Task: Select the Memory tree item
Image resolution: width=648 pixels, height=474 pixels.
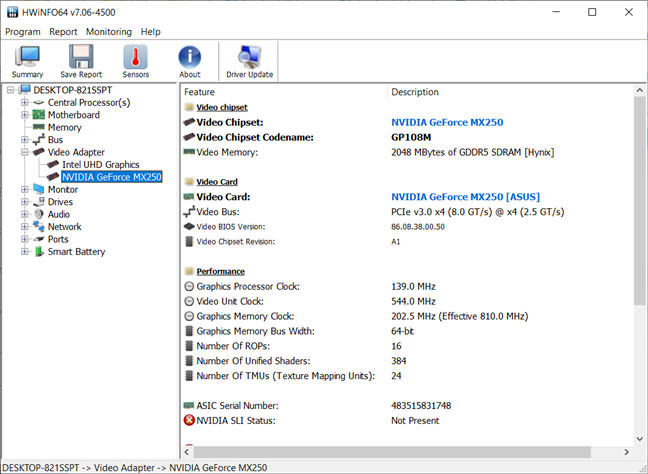Action: click(64, 127)
